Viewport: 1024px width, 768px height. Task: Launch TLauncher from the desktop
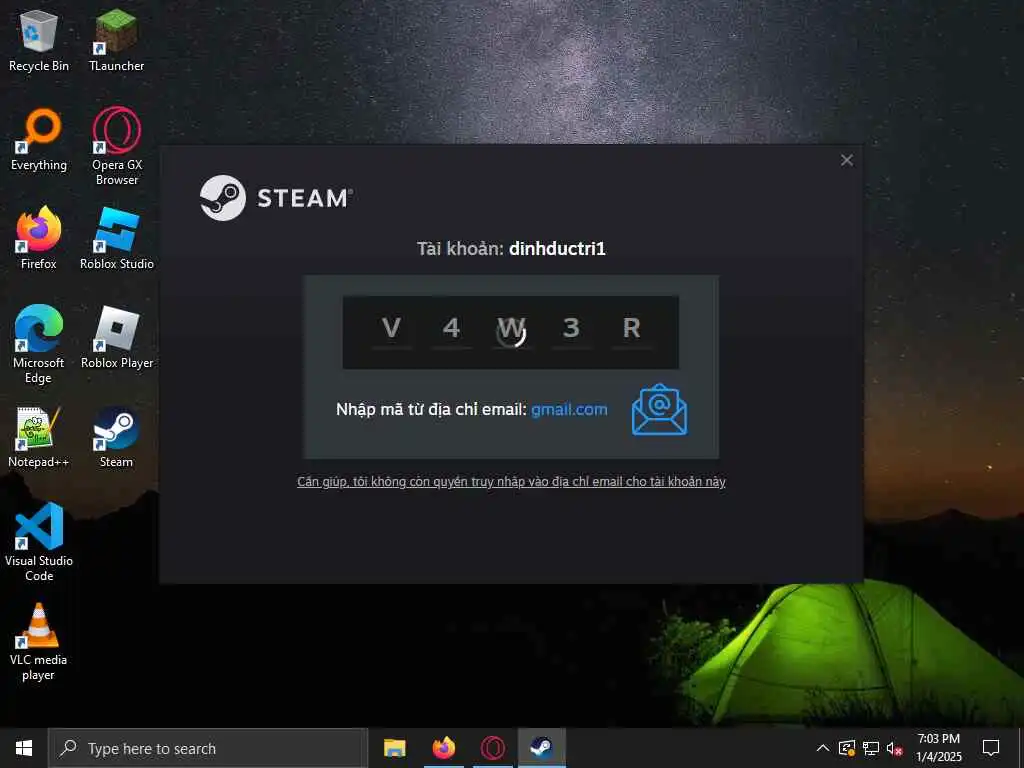tap(116, 41)
